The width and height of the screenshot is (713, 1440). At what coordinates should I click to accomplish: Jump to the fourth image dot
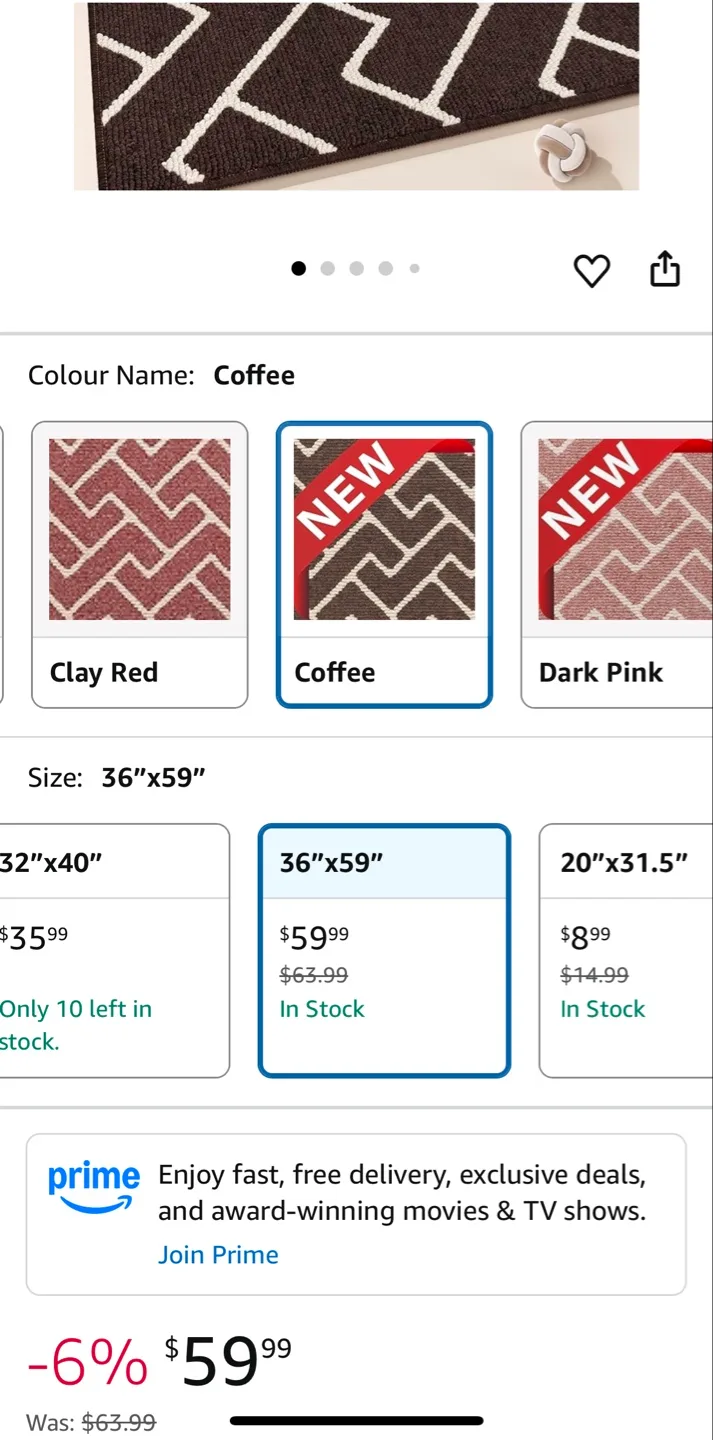click(x=385, y=268)
